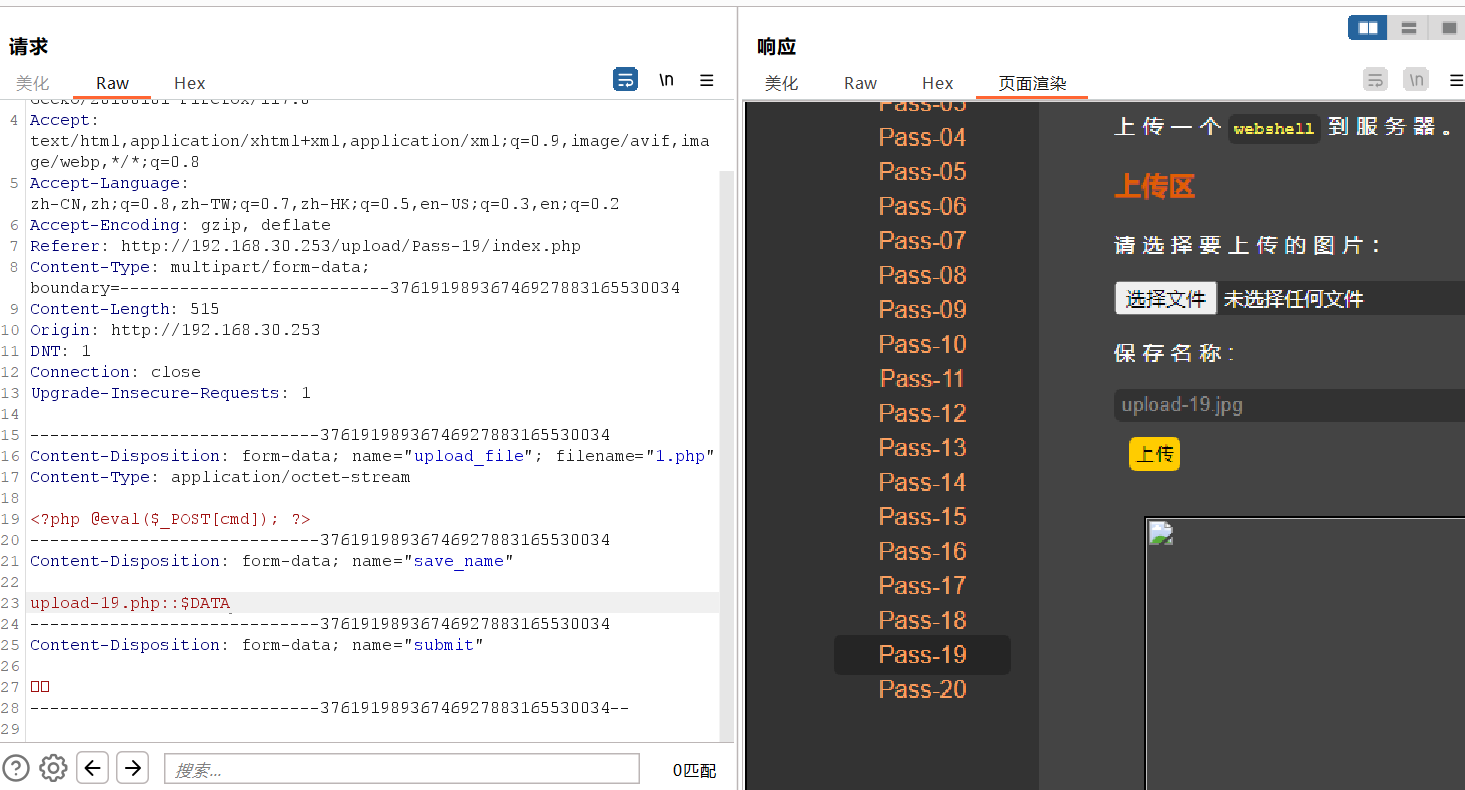Click the 0匹配 match count label
The image size is (1465, 790).
coord(694,770)
